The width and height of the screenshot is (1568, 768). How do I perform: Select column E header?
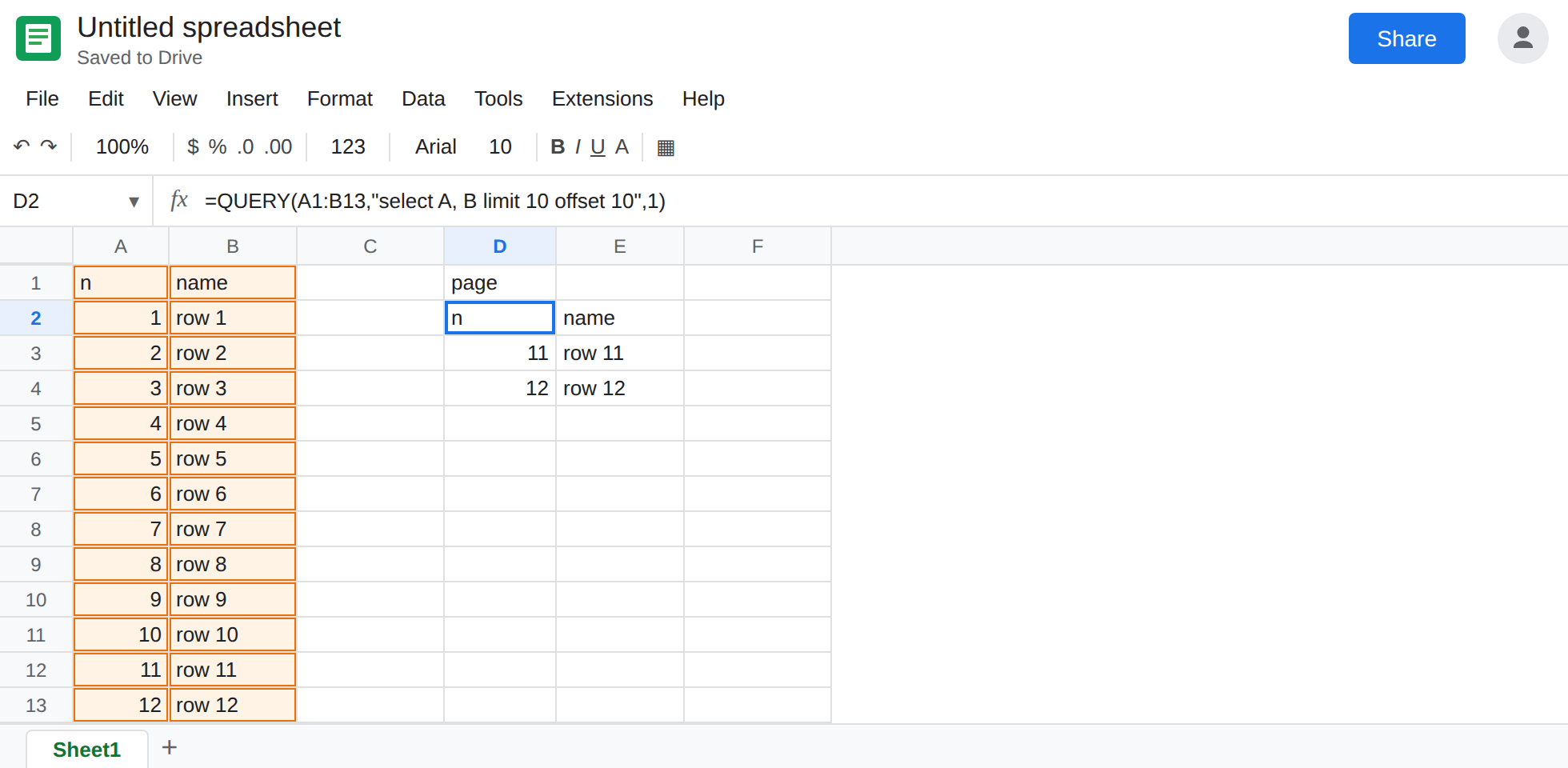pyautogui.click(x=620, y=246)
